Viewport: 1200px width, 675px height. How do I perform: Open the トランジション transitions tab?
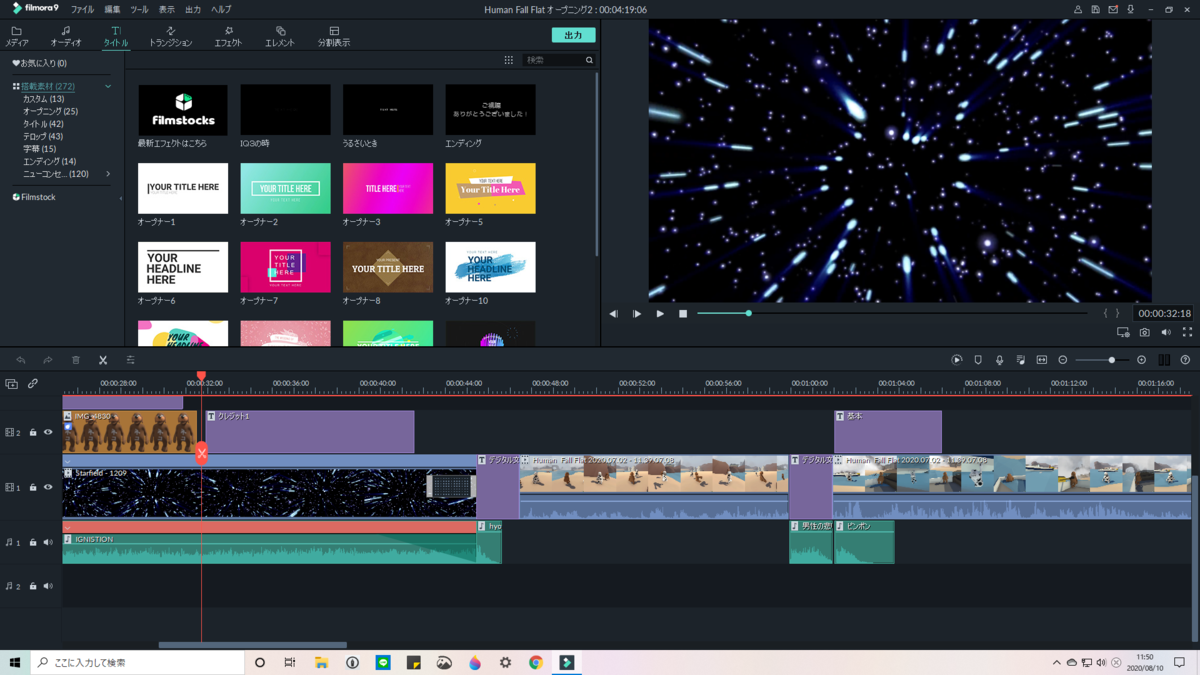170,37
